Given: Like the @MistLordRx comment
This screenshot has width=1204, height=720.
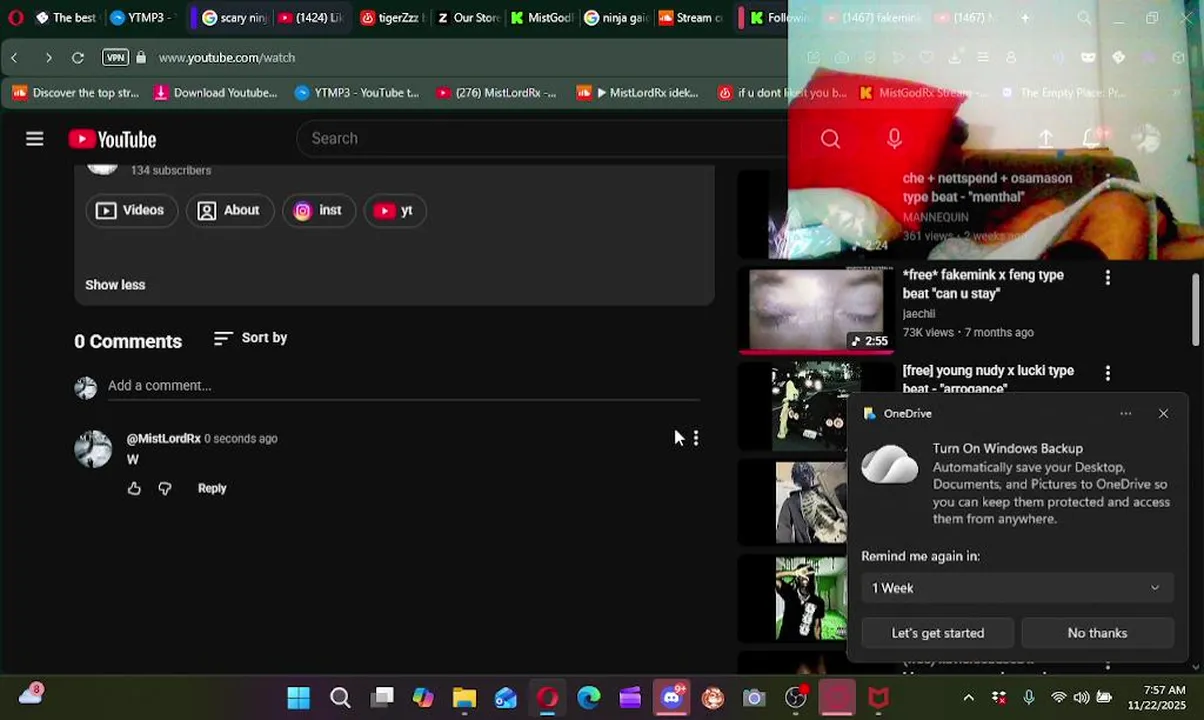Looking at the screenshot, I should (134, 488).
